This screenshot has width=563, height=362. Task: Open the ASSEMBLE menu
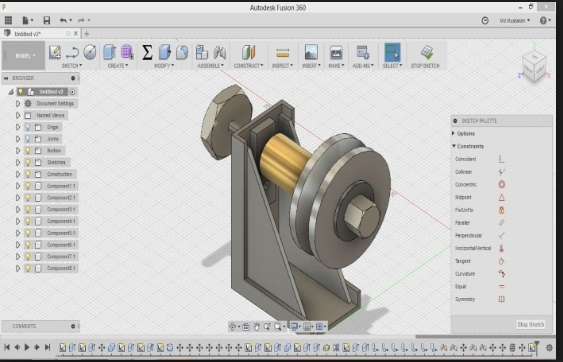pos(210,66)
